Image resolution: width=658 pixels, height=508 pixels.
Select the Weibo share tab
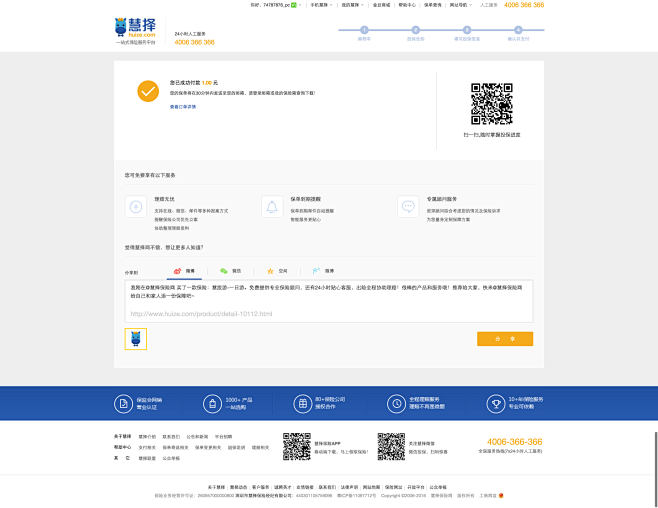click(x=183, y=271)
